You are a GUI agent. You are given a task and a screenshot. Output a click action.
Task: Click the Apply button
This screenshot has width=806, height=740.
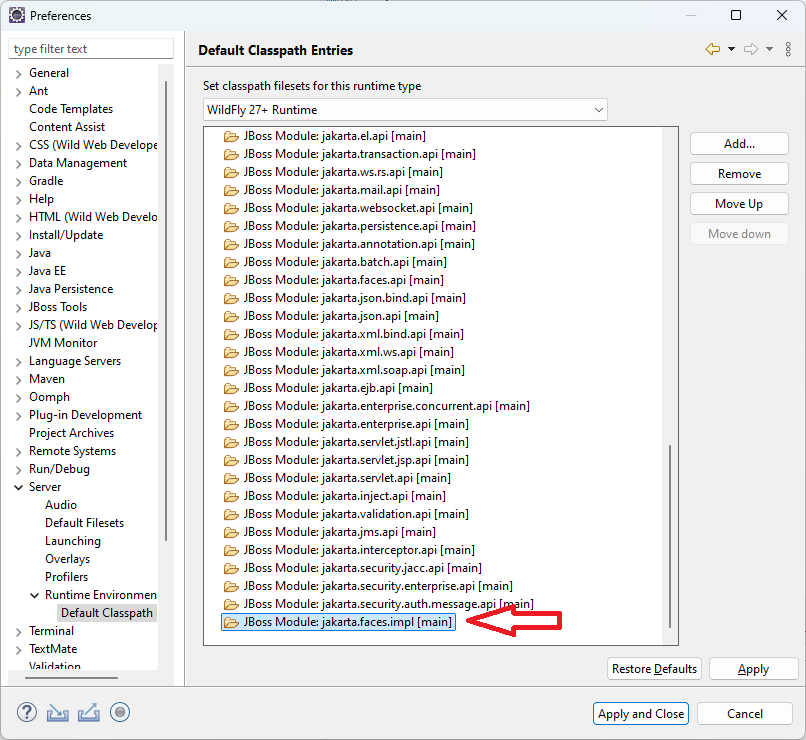click(x=754, y=669)
